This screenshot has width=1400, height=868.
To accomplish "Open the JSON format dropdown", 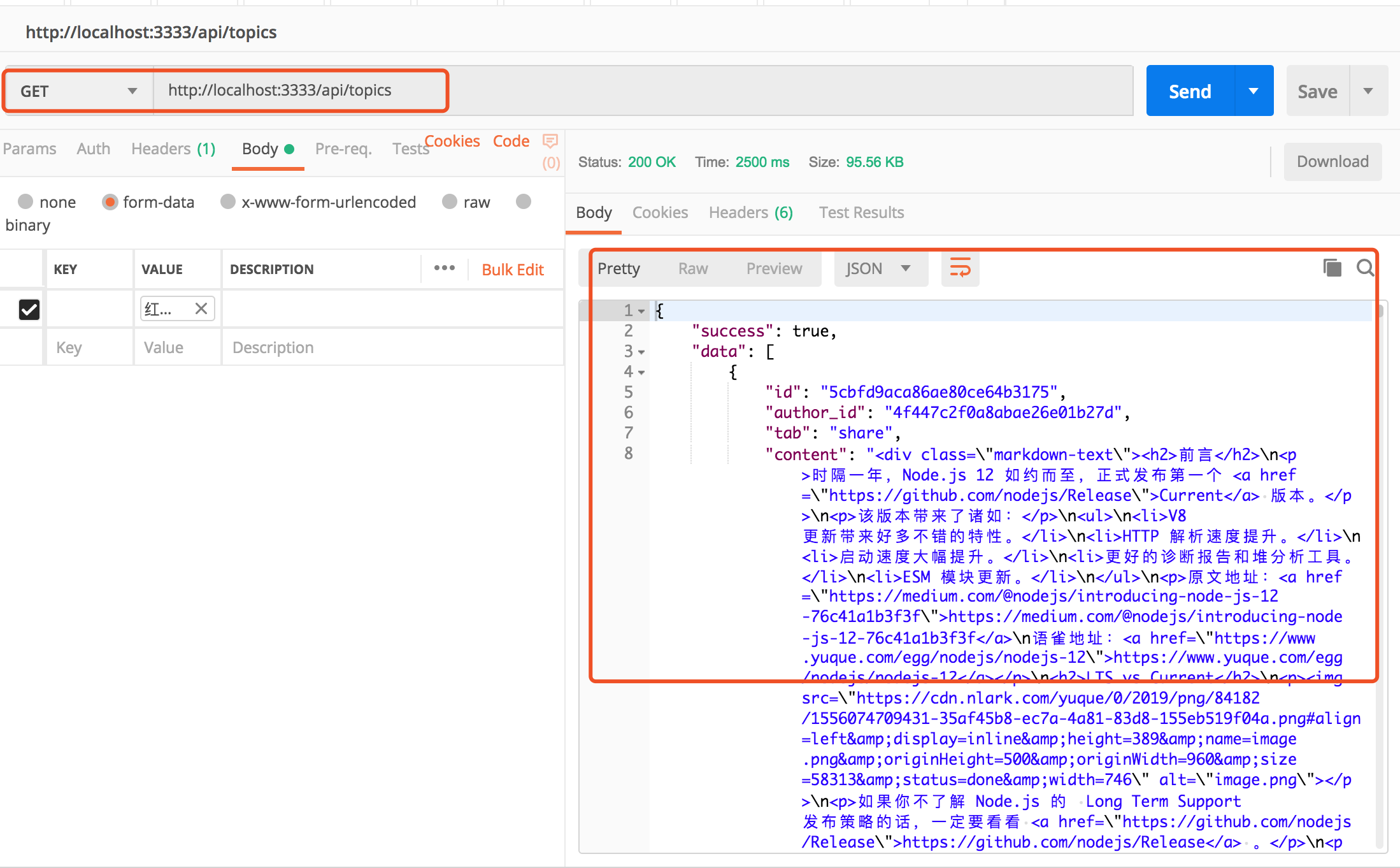I will tap(879, 268).
